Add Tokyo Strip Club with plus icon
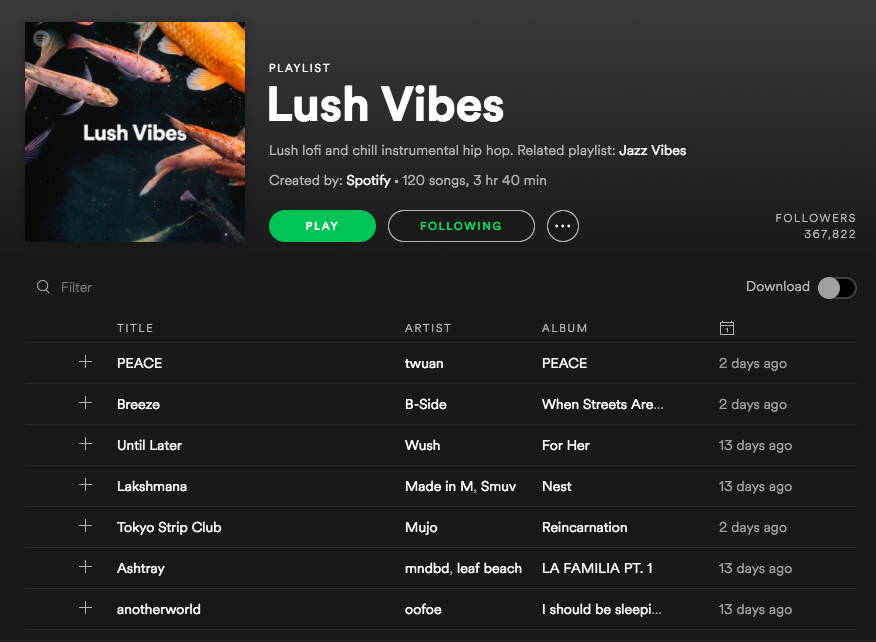876x642 pixels. click(x=85, y=526)
